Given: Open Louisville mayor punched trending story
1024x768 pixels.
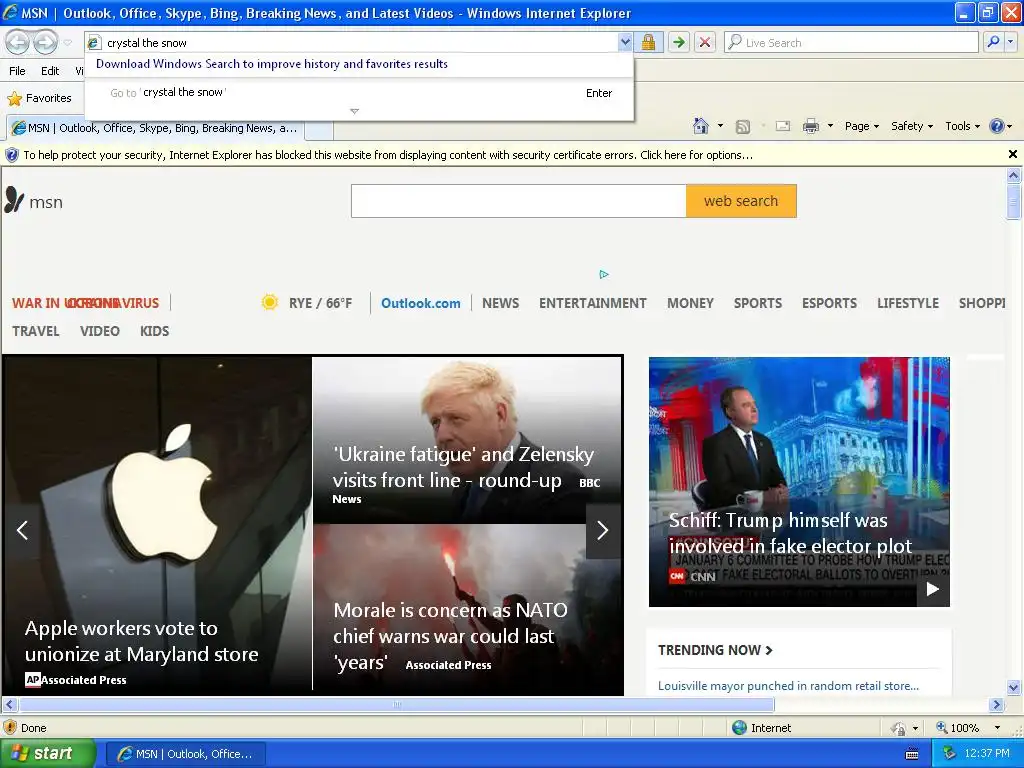Looking at the screenshot, I should [x=788, y=686].
